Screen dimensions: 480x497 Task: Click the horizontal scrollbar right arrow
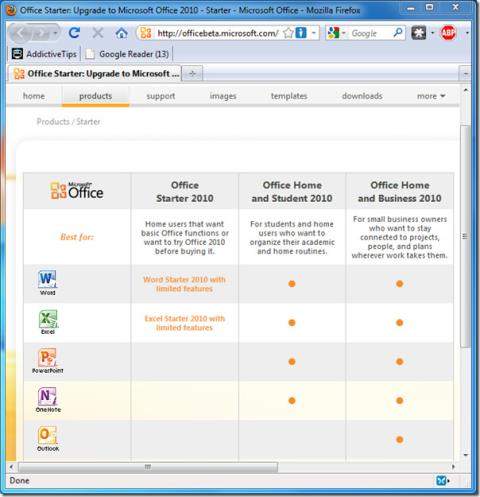(x=453, y=467)
